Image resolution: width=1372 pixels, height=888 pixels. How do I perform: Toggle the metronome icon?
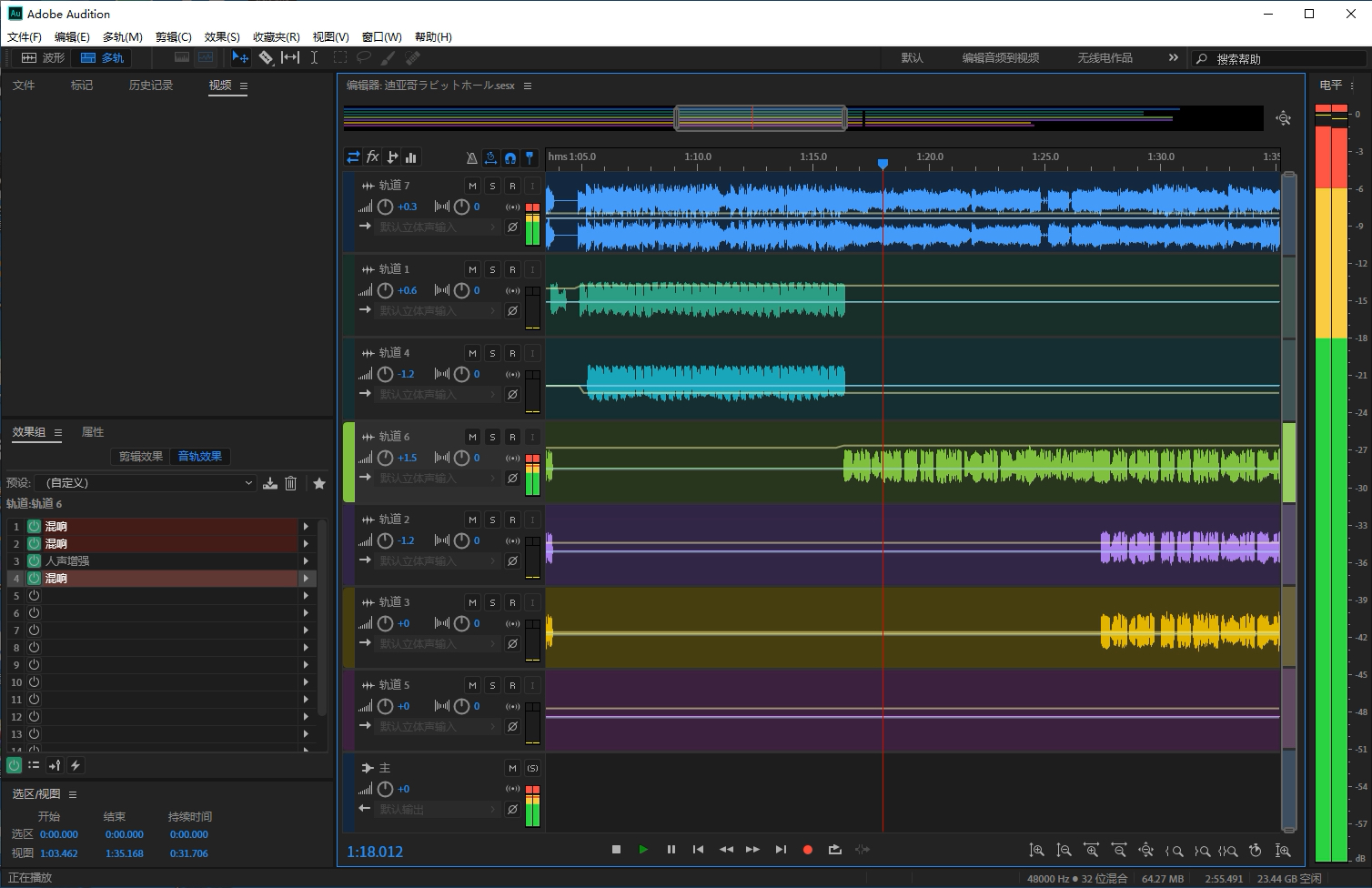[x=471, y=157]
